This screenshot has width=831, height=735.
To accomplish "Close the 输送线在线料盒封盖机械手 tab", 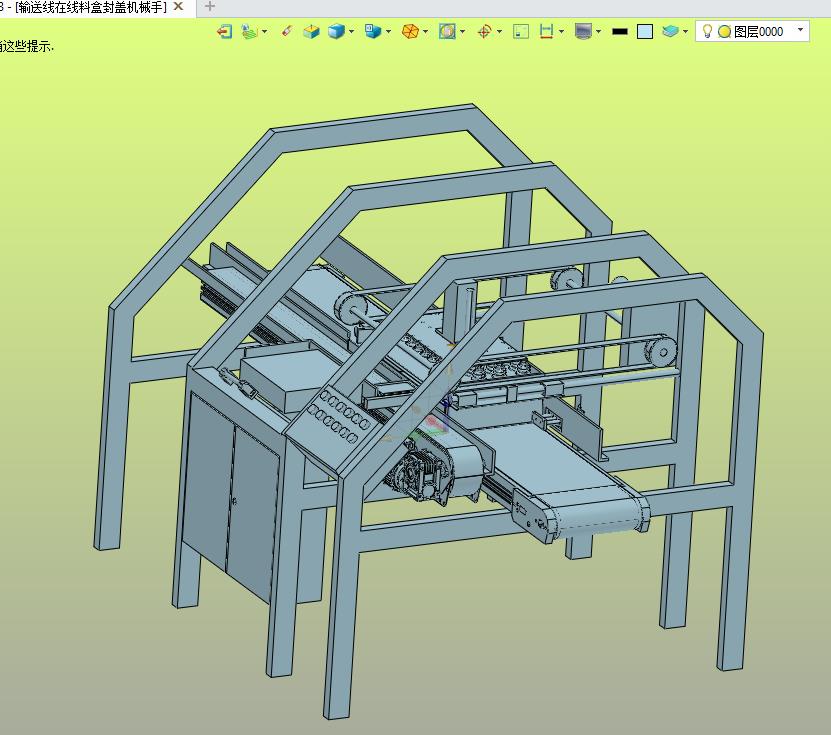I will pyautogui.click(x=179, y=6).
